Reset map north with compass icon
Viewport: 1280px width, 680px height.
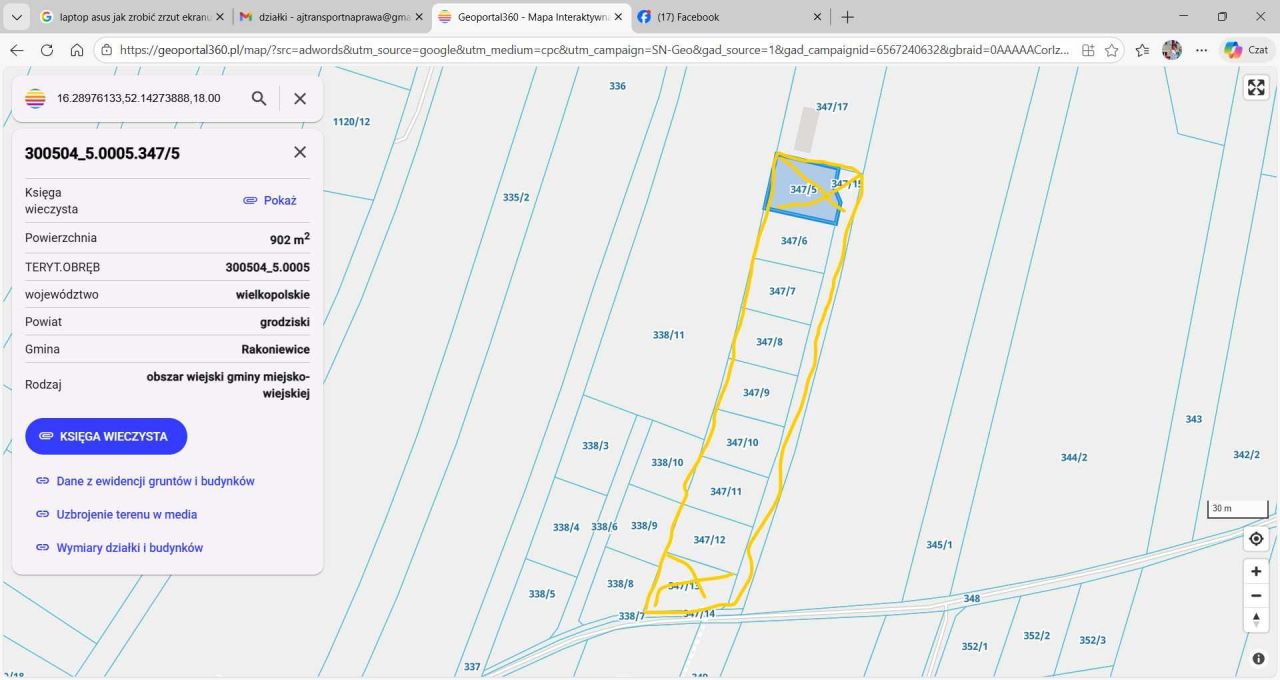[x=1256, y=620]
